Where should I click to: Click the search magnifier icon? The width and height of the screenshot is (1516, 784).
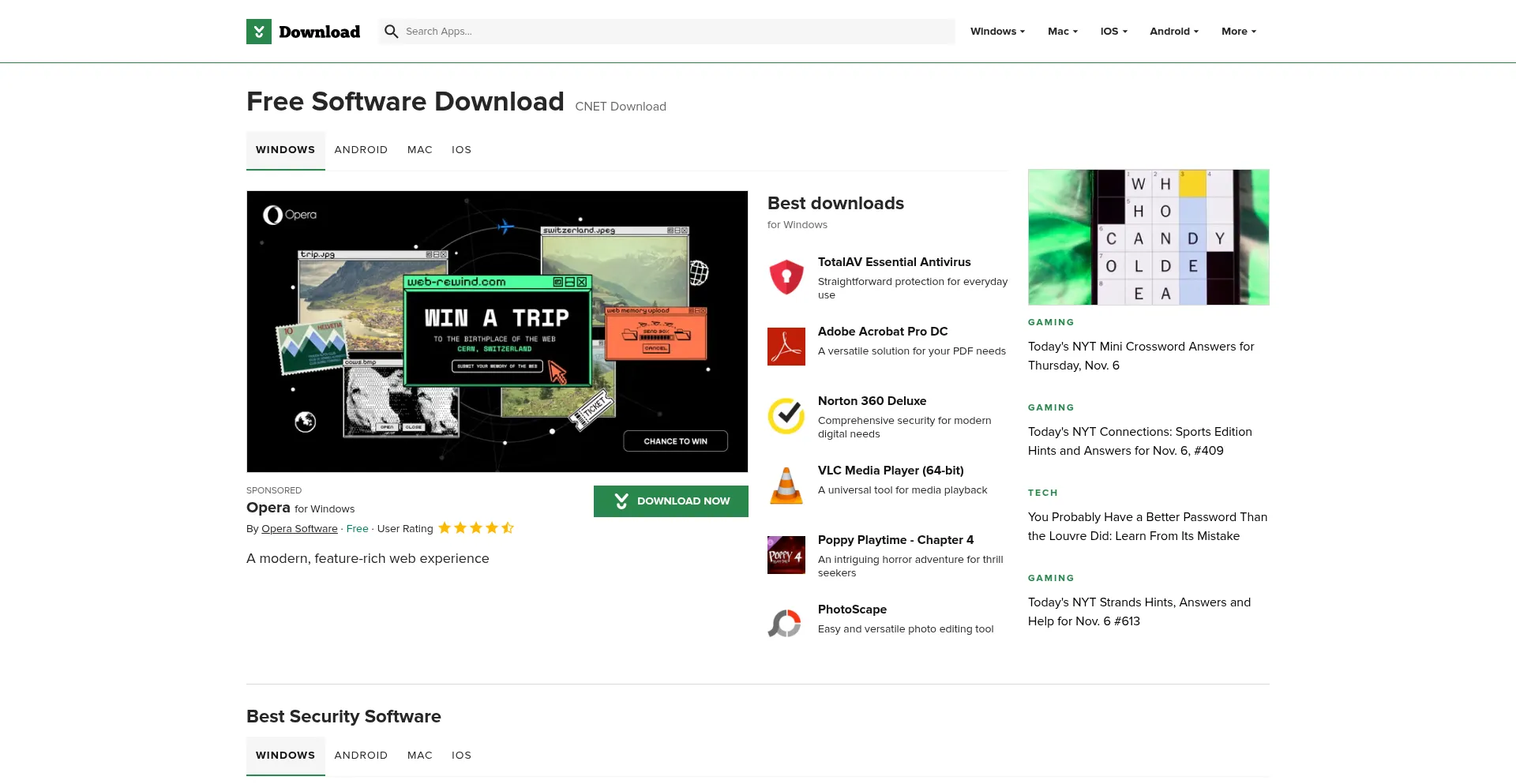point(391,32)
